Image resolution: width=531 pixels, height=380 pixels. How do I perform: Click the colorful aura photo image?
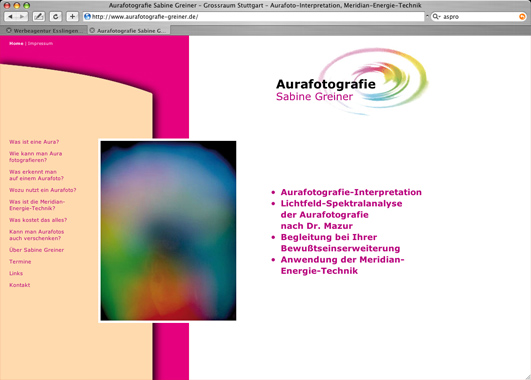[x=168, y=231]
